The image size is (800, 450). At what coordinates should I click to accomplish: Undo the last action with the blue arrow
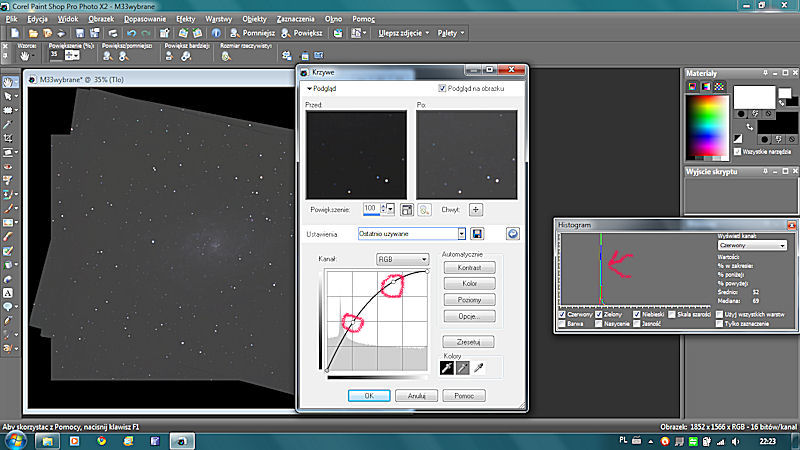pyautogui.click(x=132, y=33)
